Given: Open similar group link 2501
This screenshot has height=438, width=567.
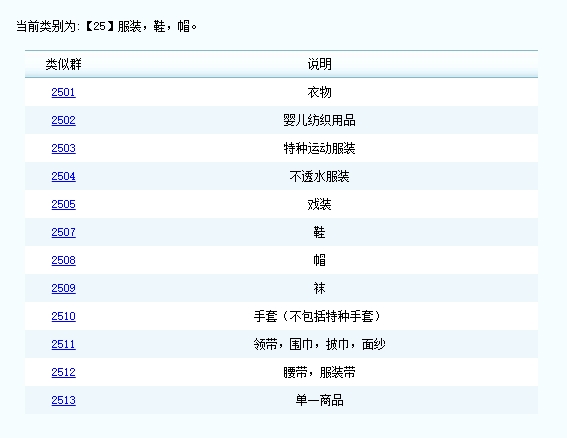Looking at the screenshot, I should 63,92.
